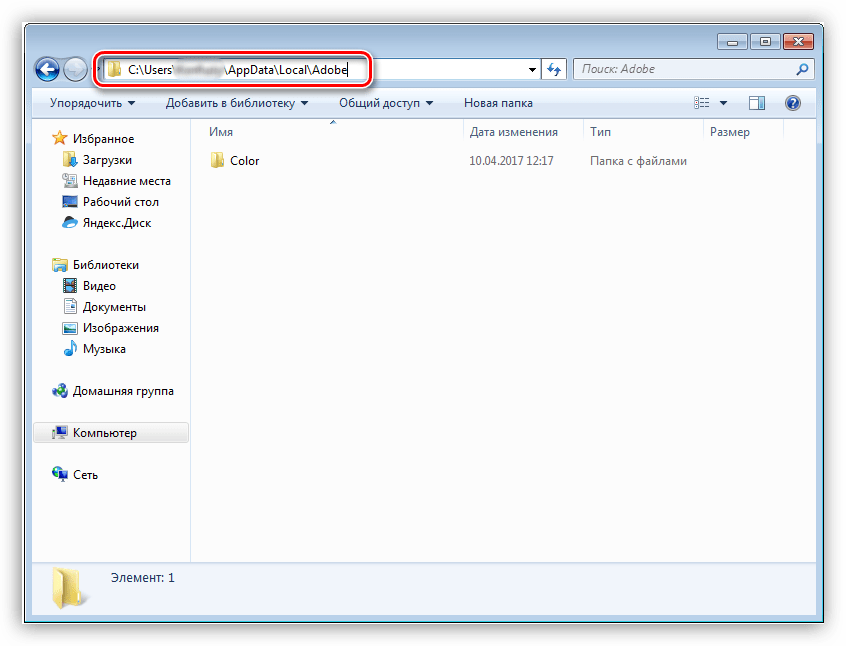Open 'Загрузки' in the sidebar
The height and width of the screenshot is (646, 846).
[x=107, y=160]
